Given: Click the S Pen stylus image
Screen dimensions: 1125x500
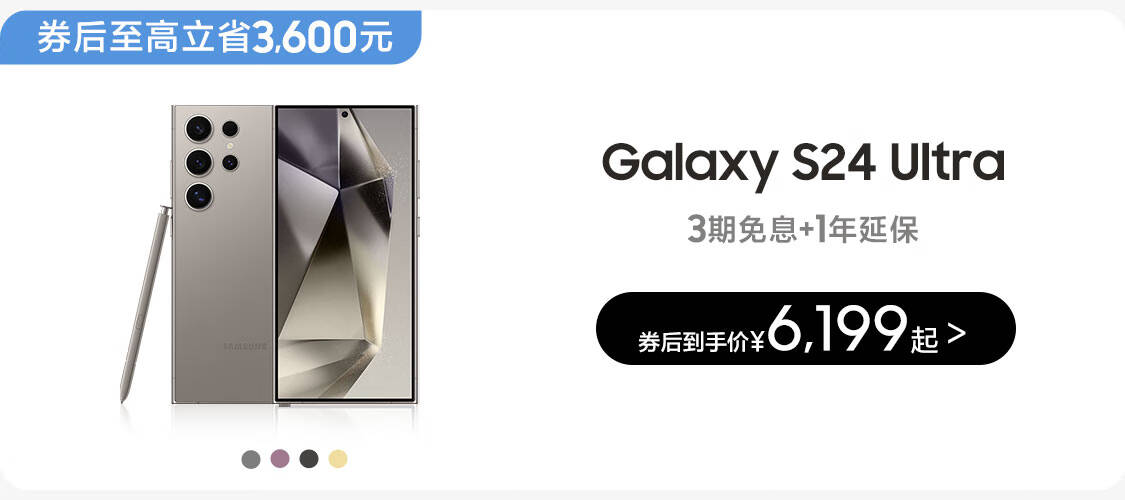Looking at the screenshot, I should [x=144, y=304].
